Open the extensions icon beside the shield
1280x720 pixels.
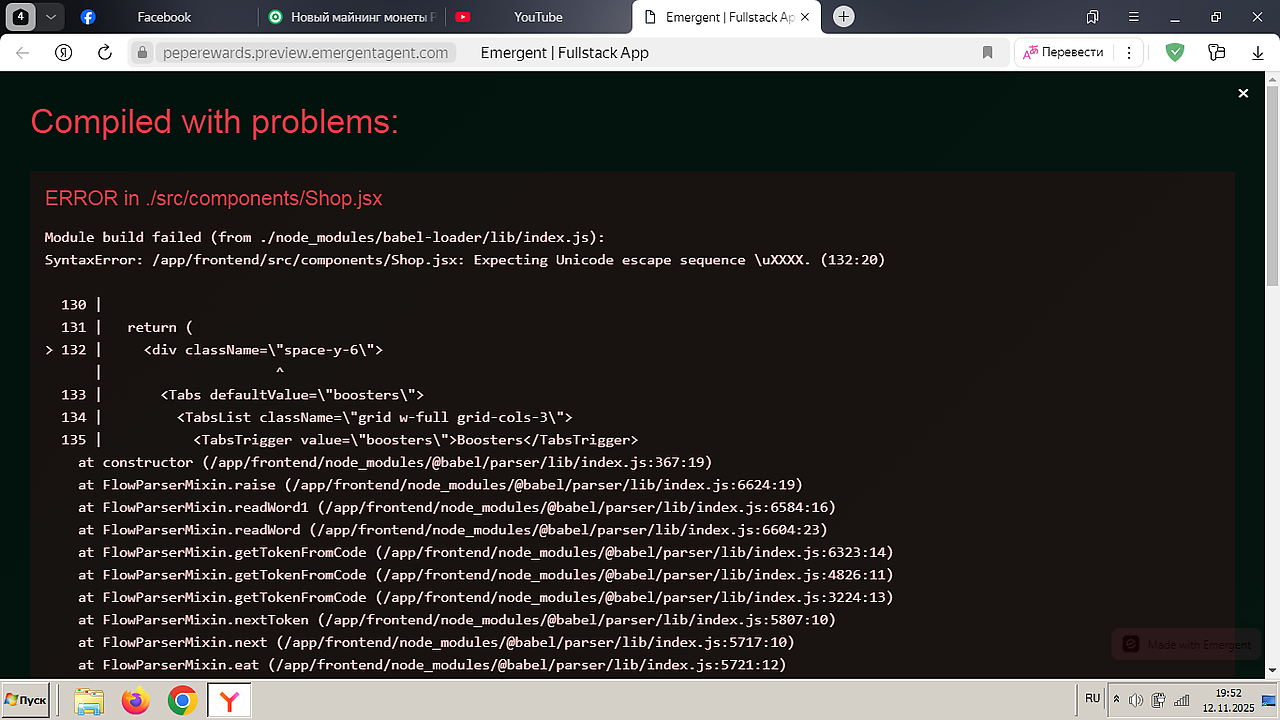[x=1216, y=53]
